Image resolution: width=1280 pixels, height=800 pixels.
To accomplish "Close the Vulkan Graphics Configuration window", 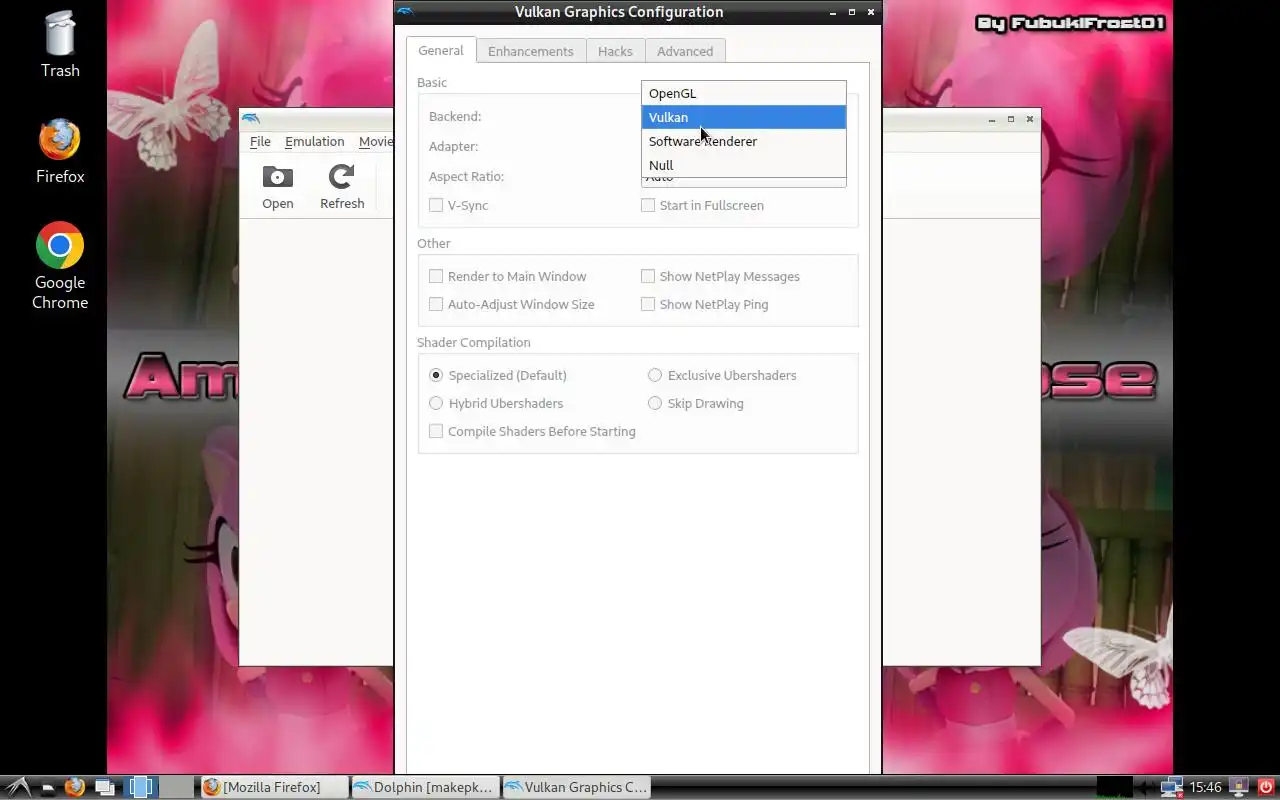I will pyautogui.click(x=871, y=12).
